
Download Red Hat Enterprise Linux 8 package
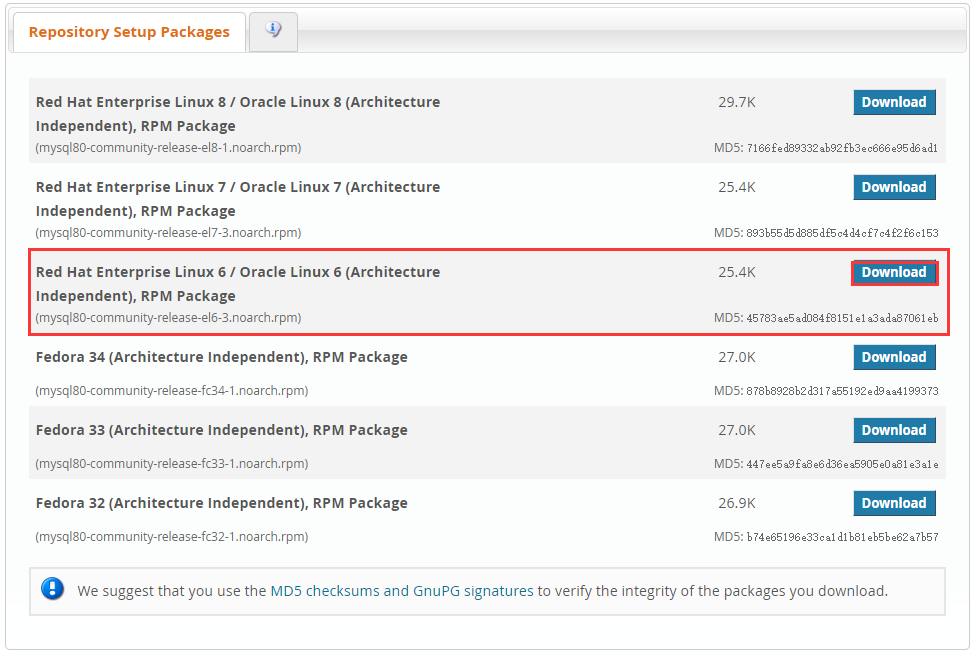(894, 102)
